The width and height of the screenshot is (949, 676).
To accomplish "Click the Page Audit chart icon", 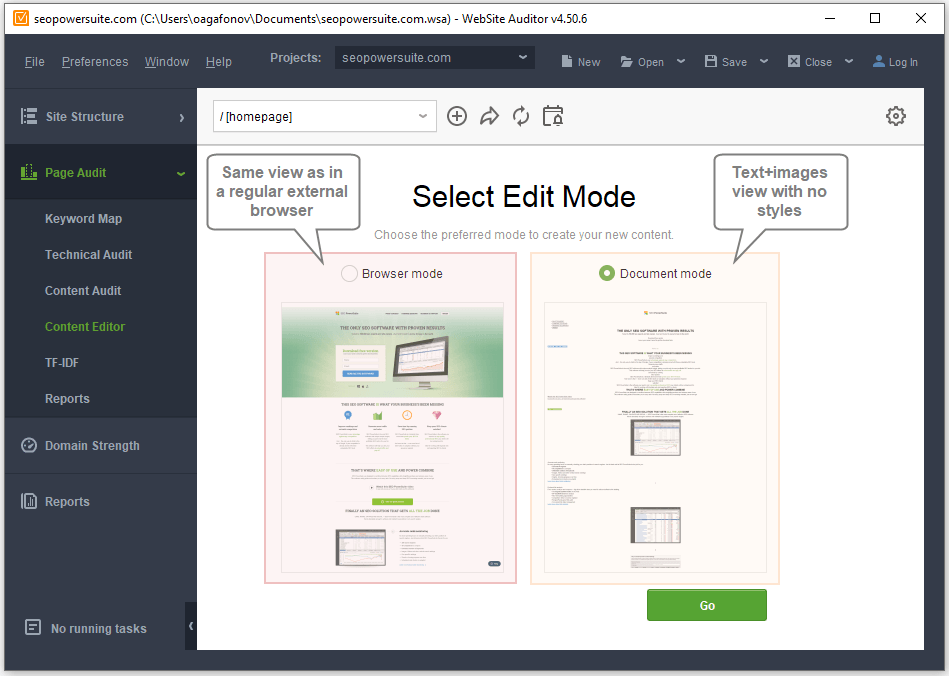I will pos(28,172).
